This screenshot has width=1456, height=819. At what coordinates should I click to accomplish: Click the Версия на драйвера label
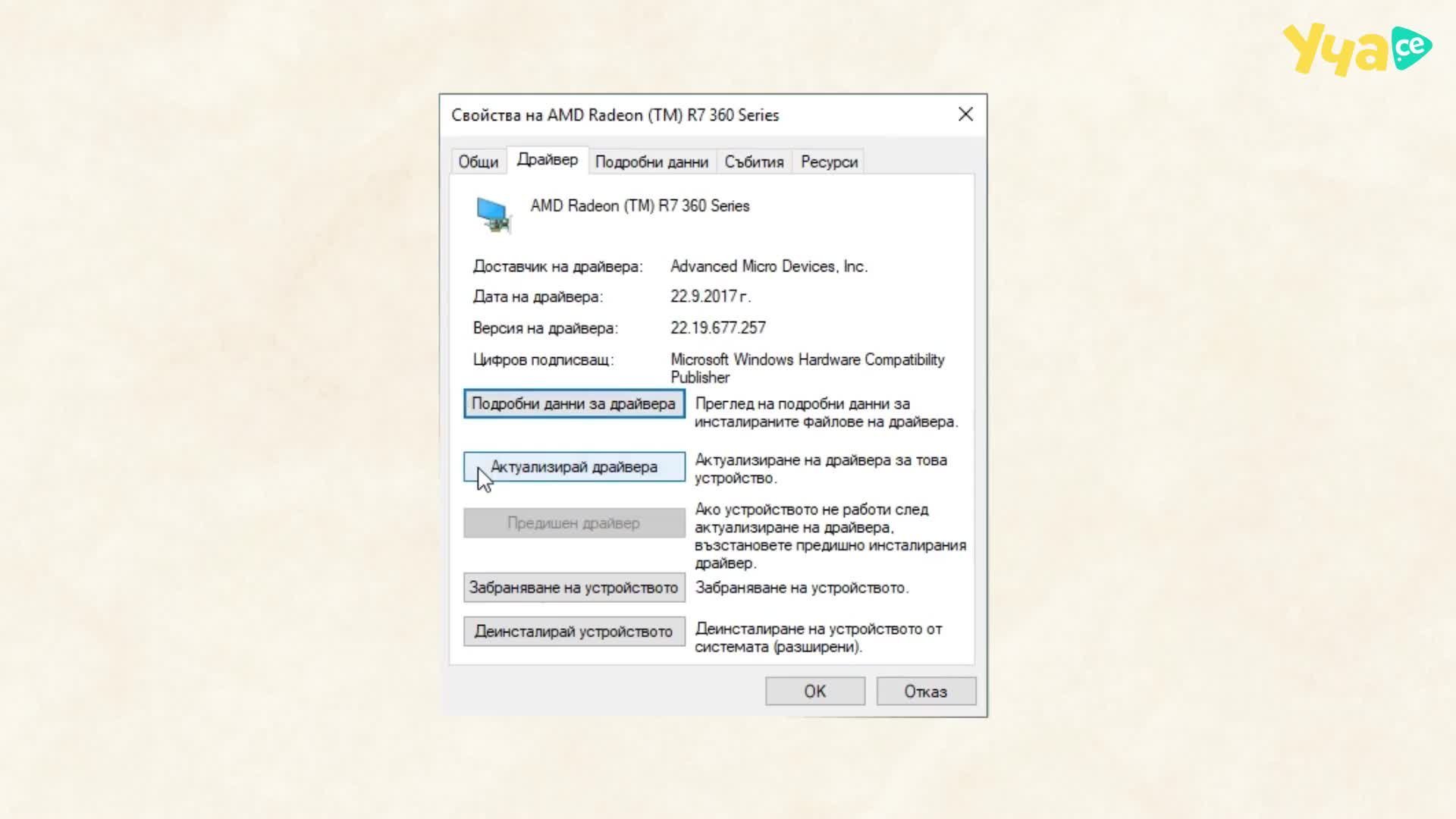coord(546,328)
